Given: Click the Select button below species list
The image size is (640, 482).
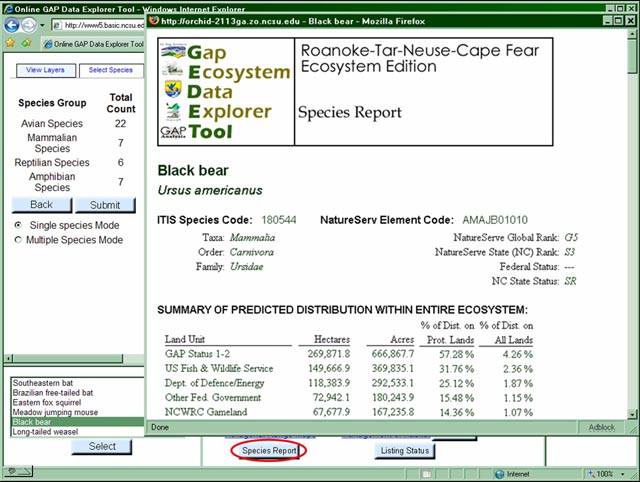Looking at the screenshot, I should (102, 446).
